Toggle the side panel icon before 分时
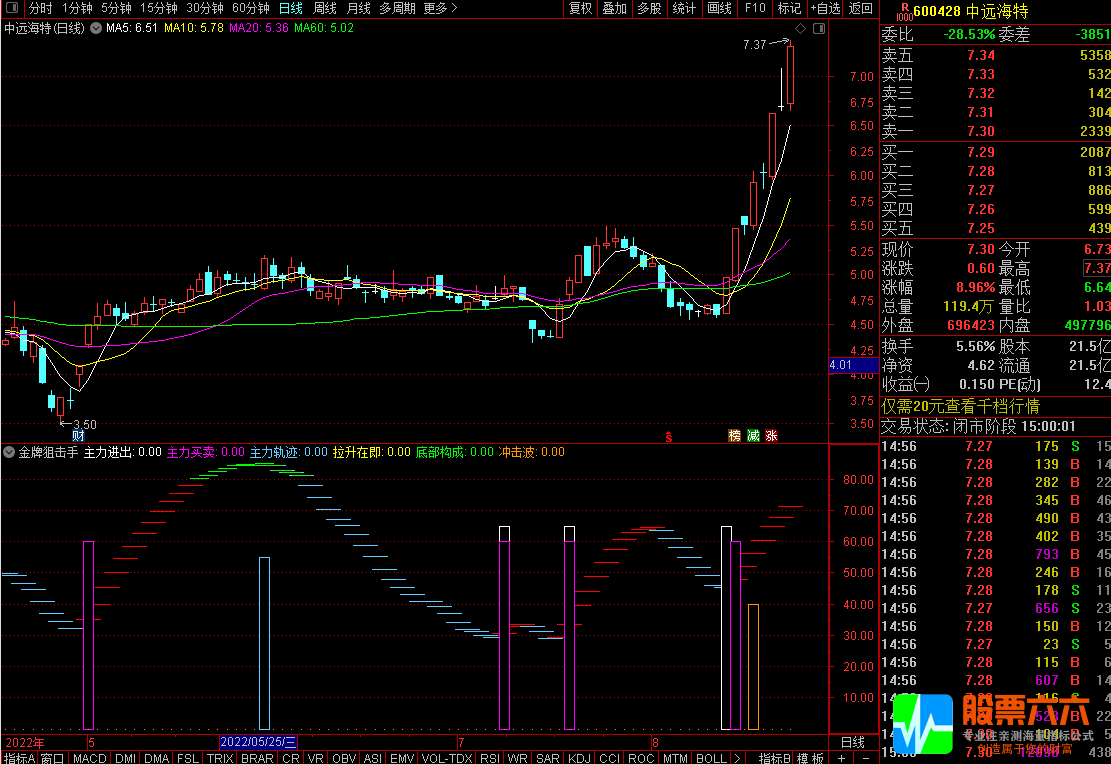Image resolution: width=1111 pixels, height=764 pixels. point(12,8)
